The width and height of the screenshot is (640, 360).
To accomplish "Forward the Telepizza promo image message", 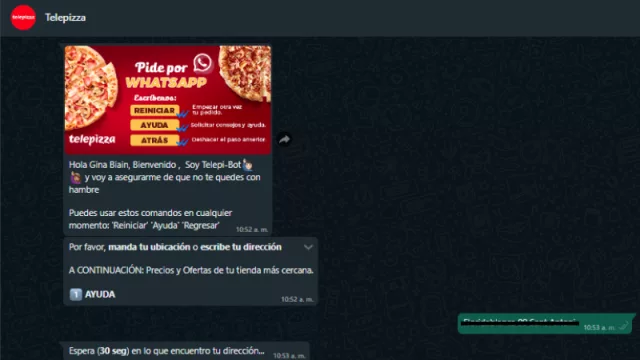I will [284, 139].
